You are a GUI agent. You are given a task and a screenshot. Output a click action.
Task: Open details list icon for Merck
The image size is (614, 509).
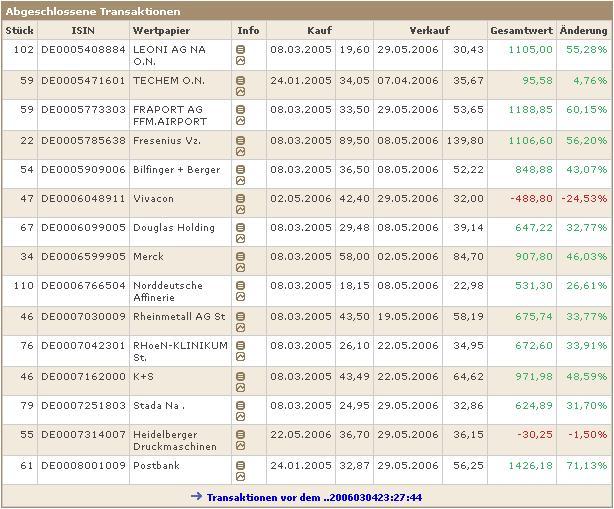pos(240,256)
